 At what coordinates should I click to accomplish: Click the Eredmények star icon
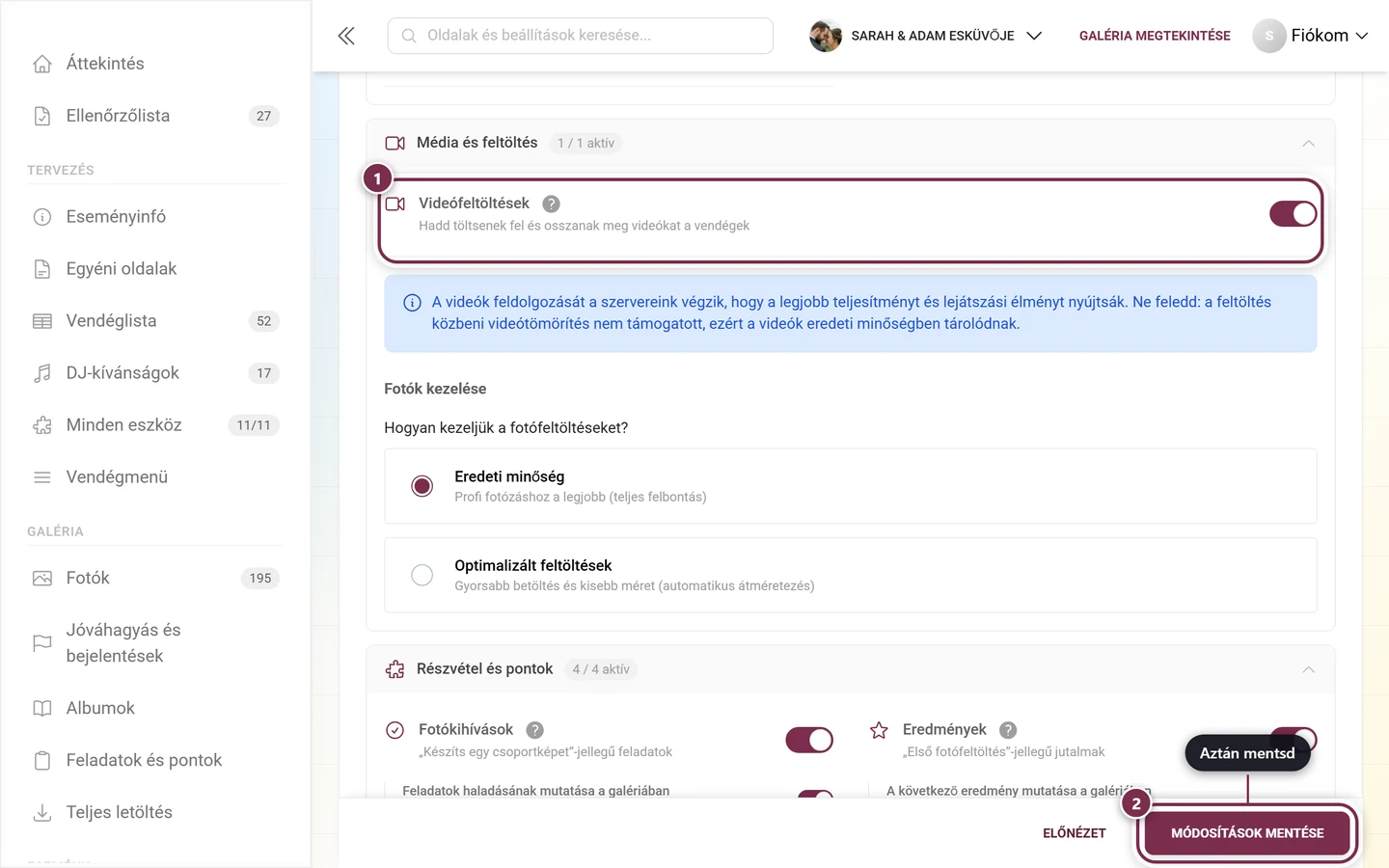tap(879, 730)
